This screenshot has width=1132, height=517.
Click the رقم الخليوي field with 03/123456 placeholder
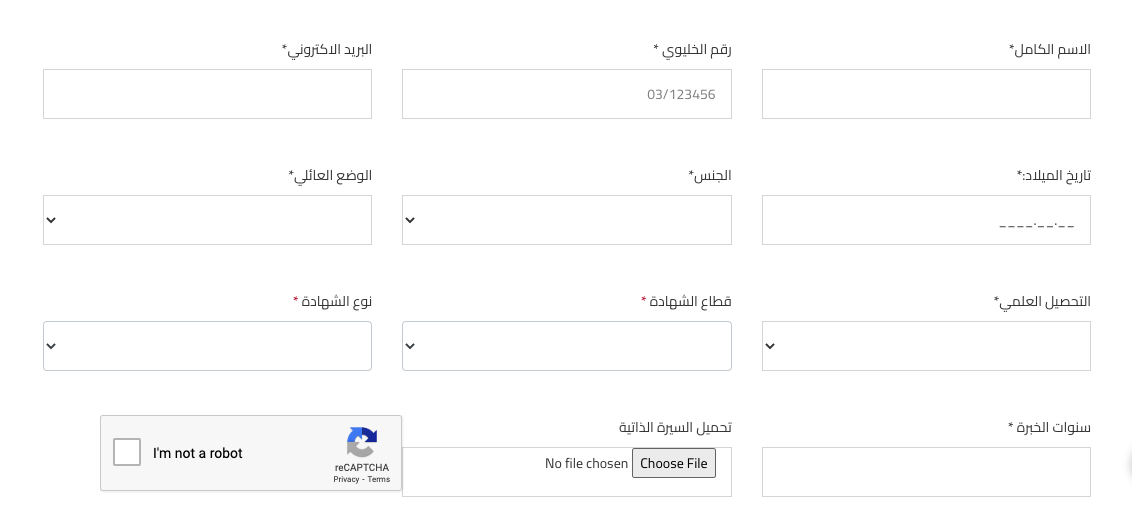pos(567,94)
